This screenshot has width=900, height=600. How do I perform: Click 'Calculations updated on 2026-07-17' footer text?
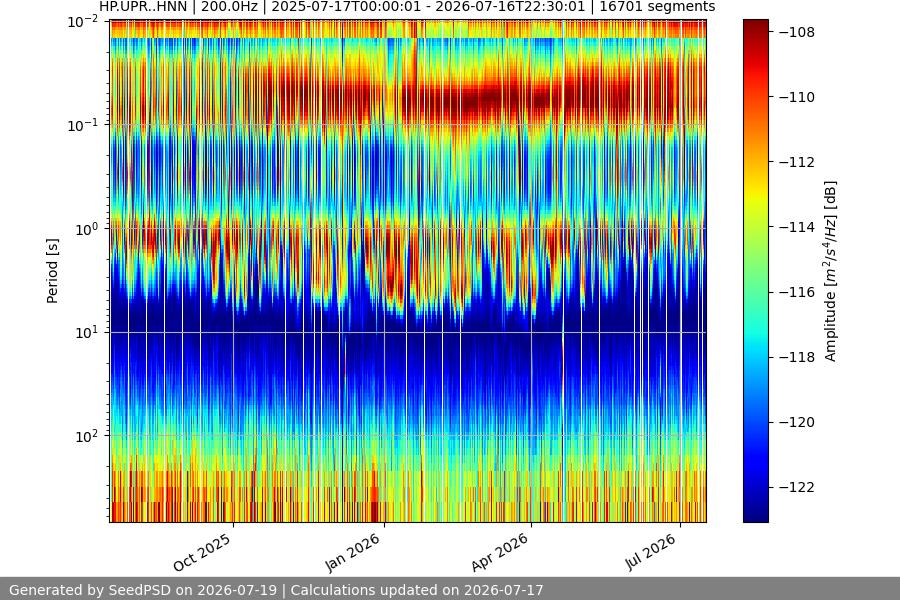pos(417,590)
